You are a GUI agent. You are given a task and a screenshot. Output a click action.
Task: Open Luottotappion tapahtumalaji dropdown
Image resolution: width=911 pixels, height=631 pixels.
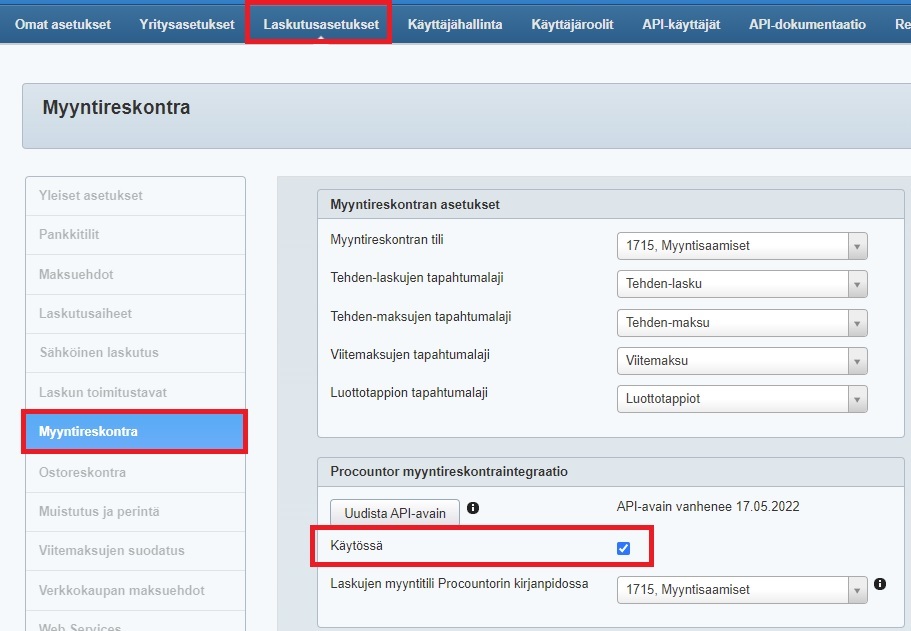(741, 399)
